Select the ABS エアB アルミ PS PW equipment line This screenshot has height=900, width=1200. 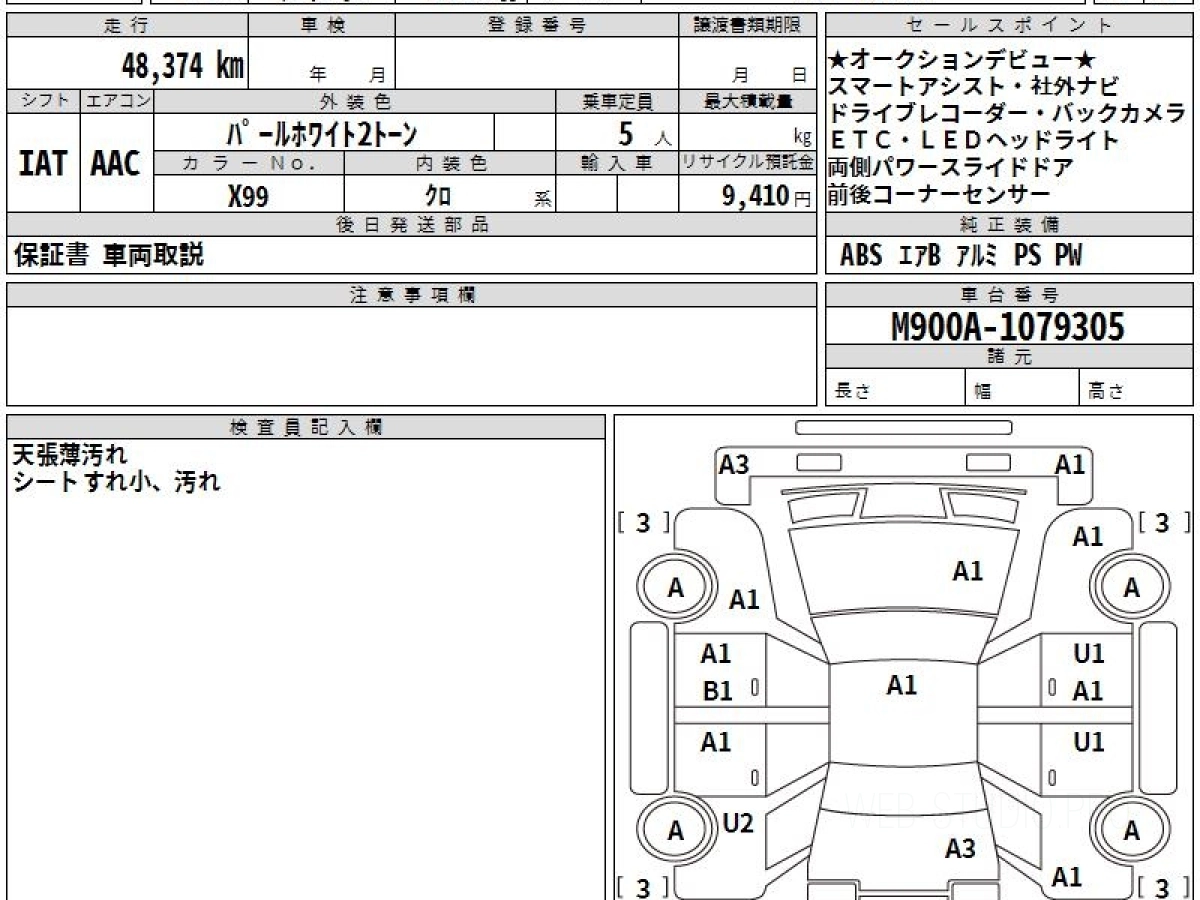(x=960, y=256)
